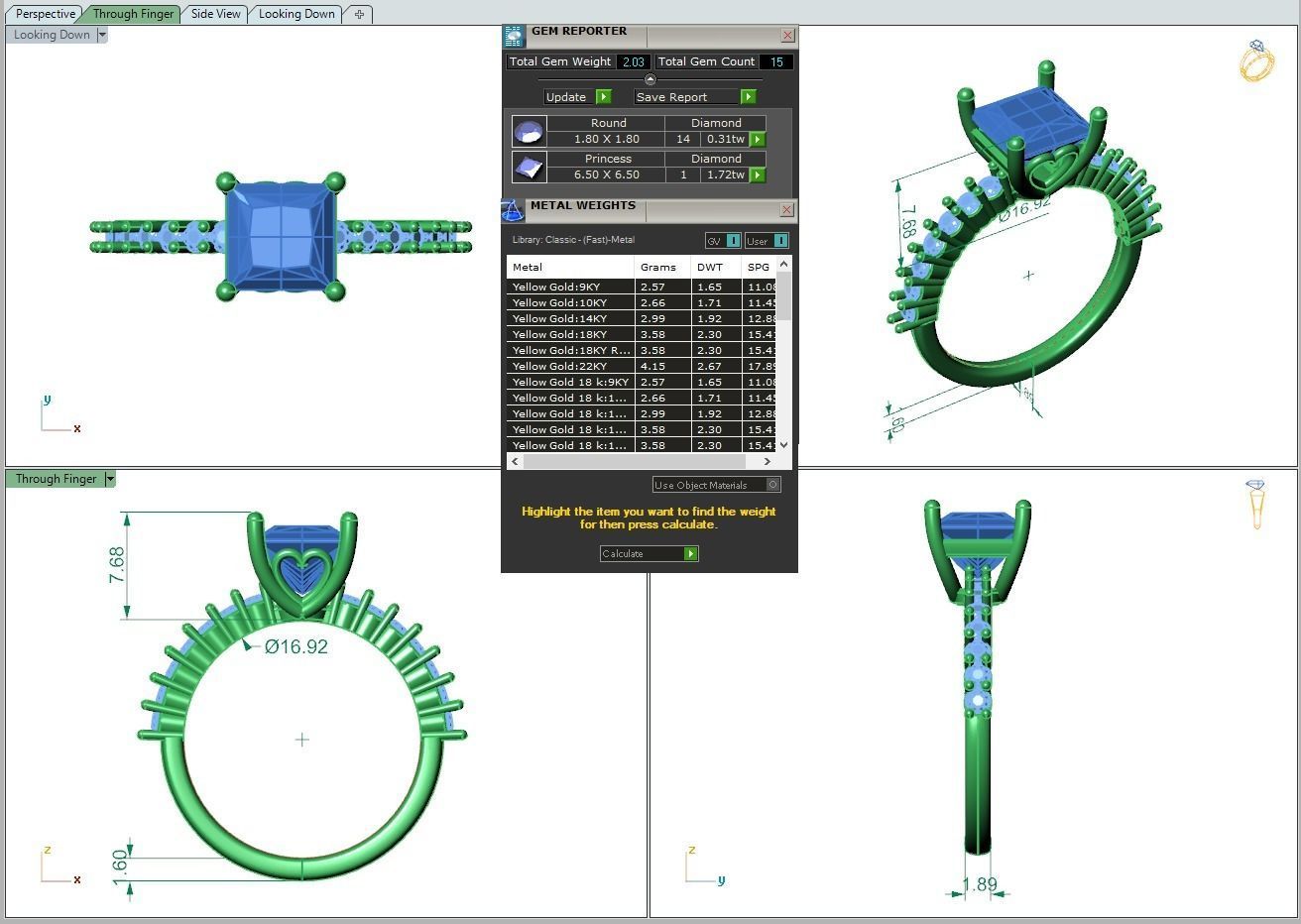
Task: Click the Princess diamond gem thumbnail
Action: [x=529, y=168]
